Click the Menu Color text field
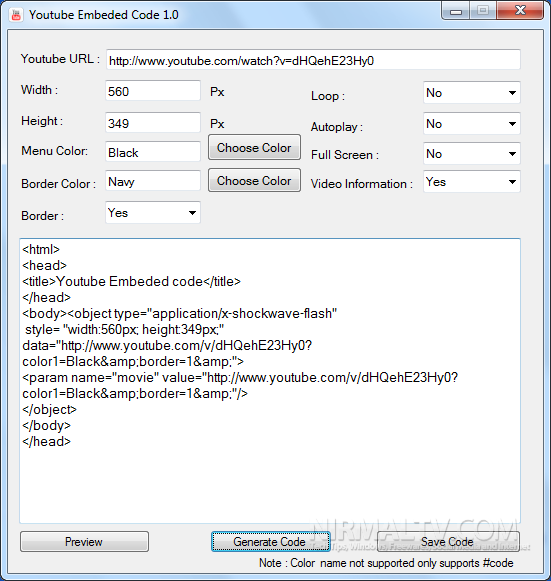Screen dimensions: 551x581 coord(153,152)
